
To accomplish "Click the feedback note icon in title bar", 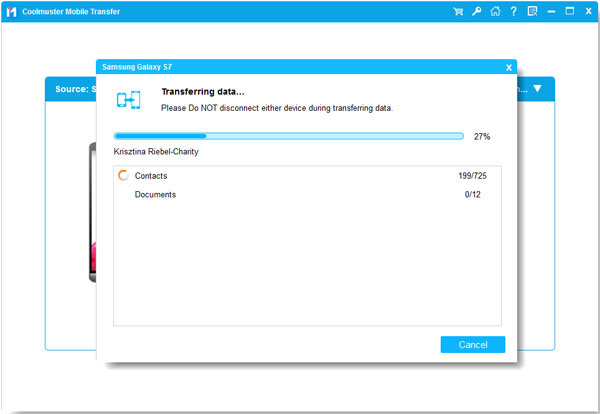I will point(530,12).
